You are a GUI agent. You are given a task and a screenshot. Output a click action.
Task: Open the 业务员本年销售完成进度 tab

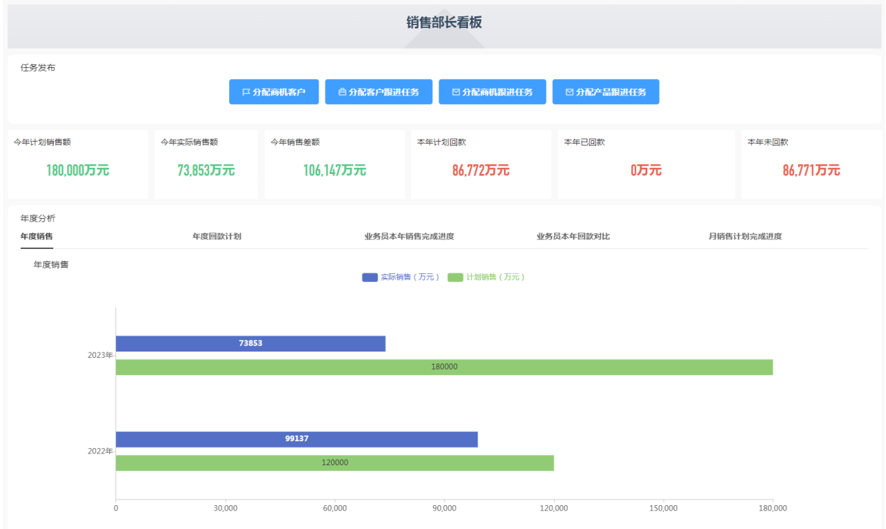pyautogui.click(x=409, y=237)
